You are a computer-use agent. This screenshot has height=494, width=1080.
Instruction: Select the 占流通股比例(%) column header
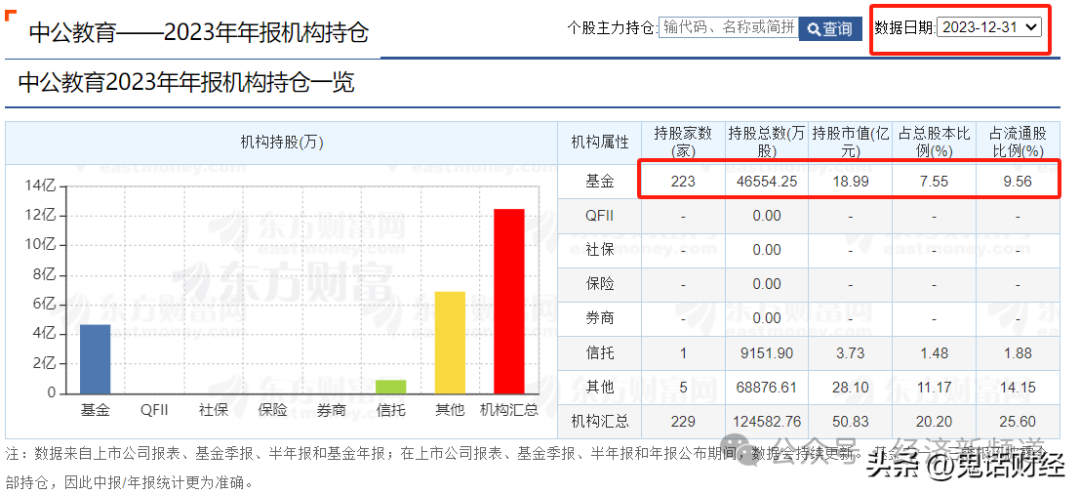[1017, 143]
